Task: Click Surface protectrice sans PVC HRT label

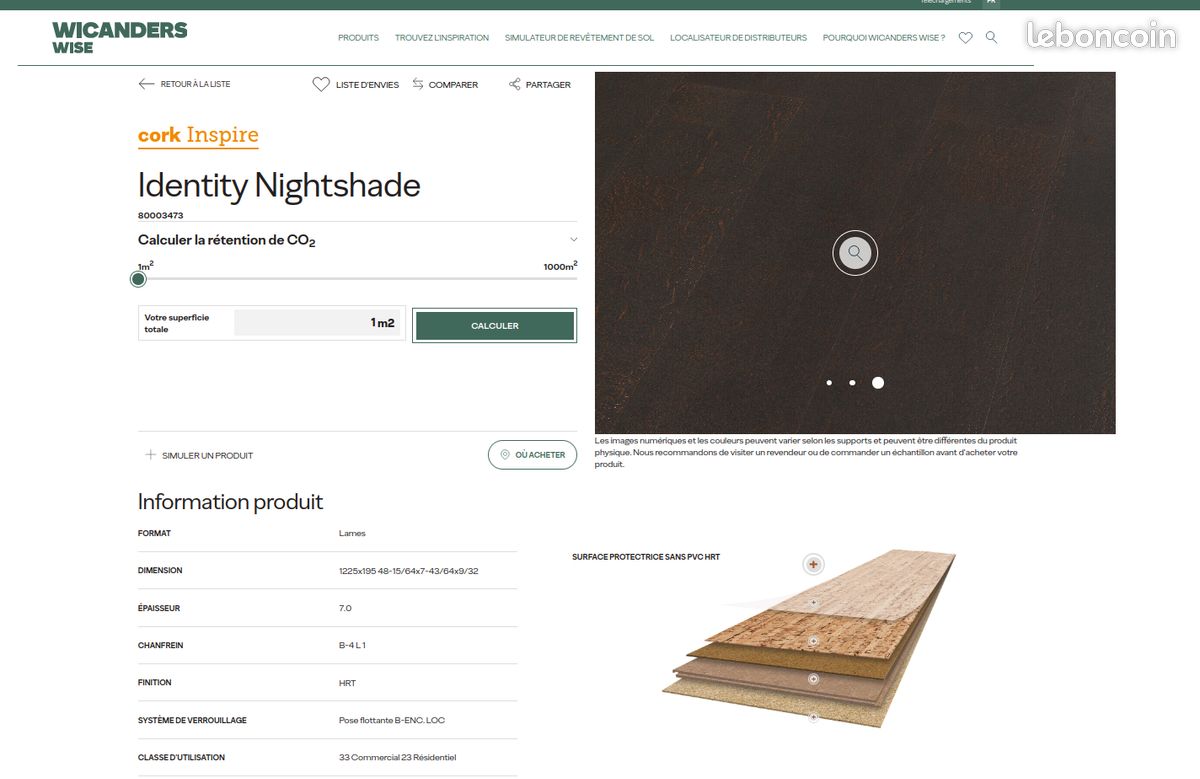Action: pyautogui.click(x=646, y=557)
